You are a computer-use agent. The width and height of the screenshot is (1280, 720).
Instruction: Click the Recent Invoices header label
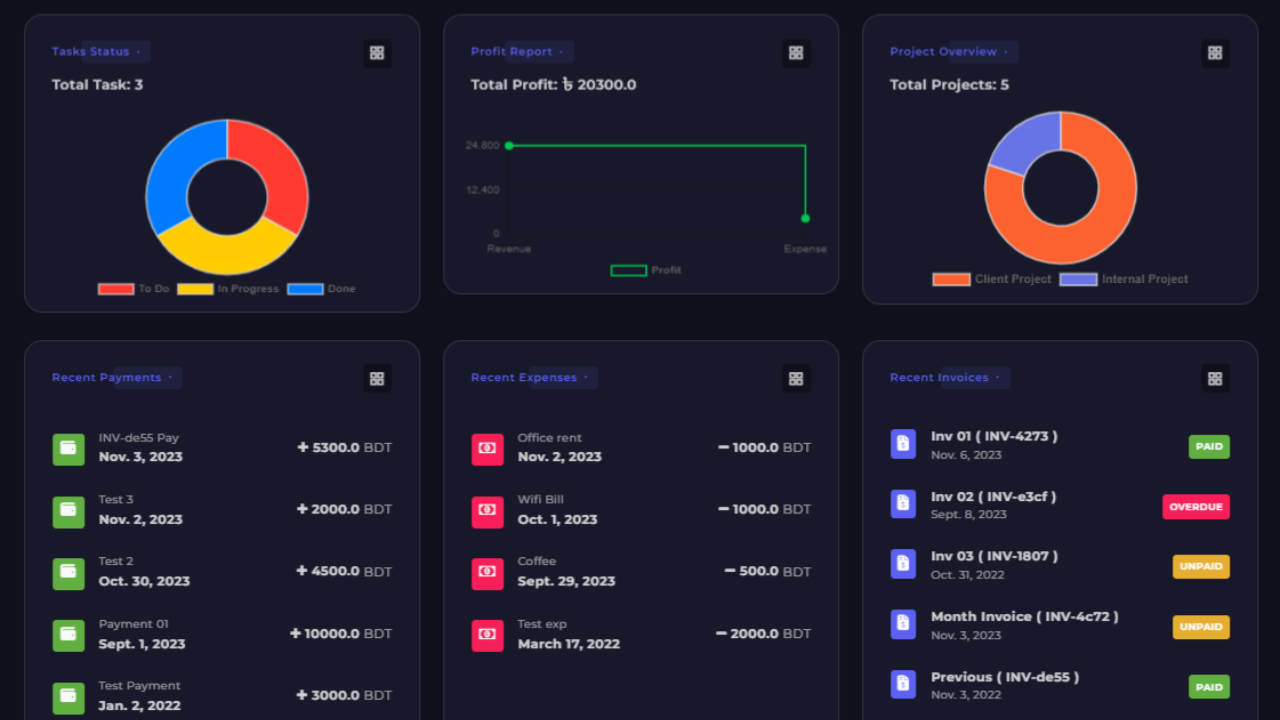pyautogui.click(x=940, y=377)
